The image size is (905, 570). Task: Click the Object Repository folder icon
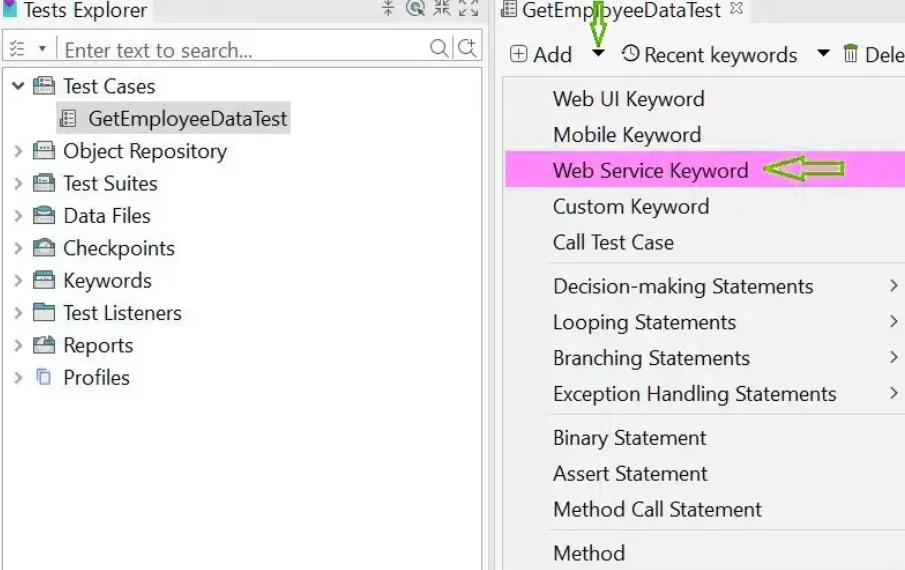click(x=44, y=151)
